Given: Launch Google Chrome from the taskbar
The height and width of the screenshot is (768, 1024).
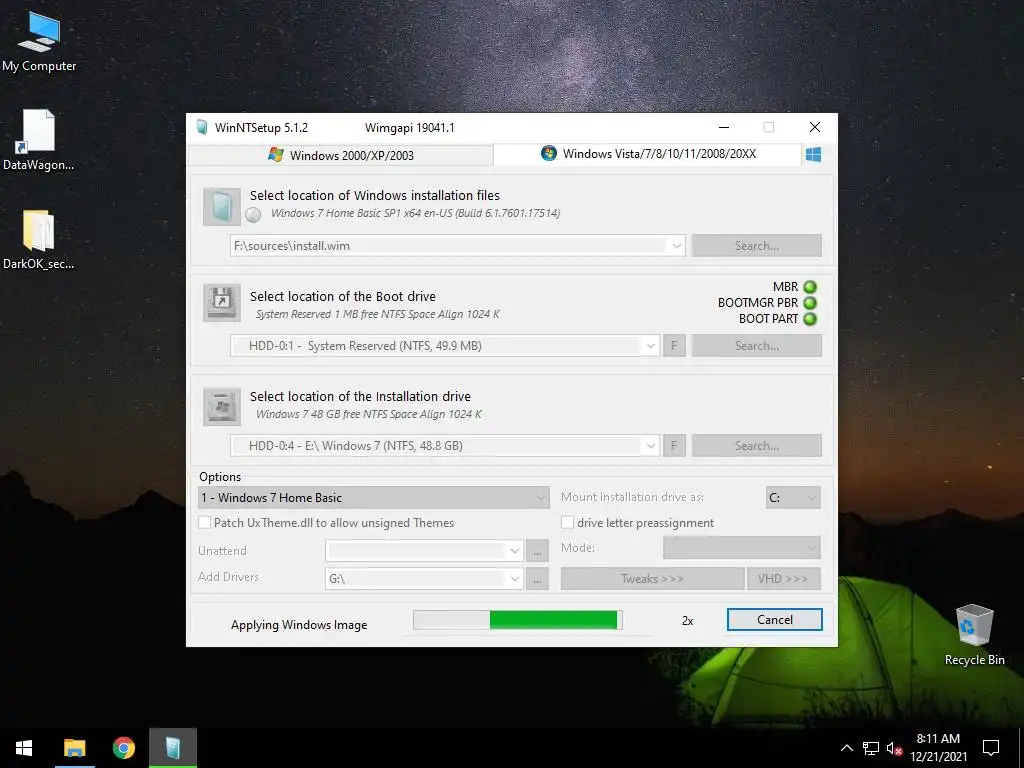Looking at the screenshot, I should (x=123, y=748).
